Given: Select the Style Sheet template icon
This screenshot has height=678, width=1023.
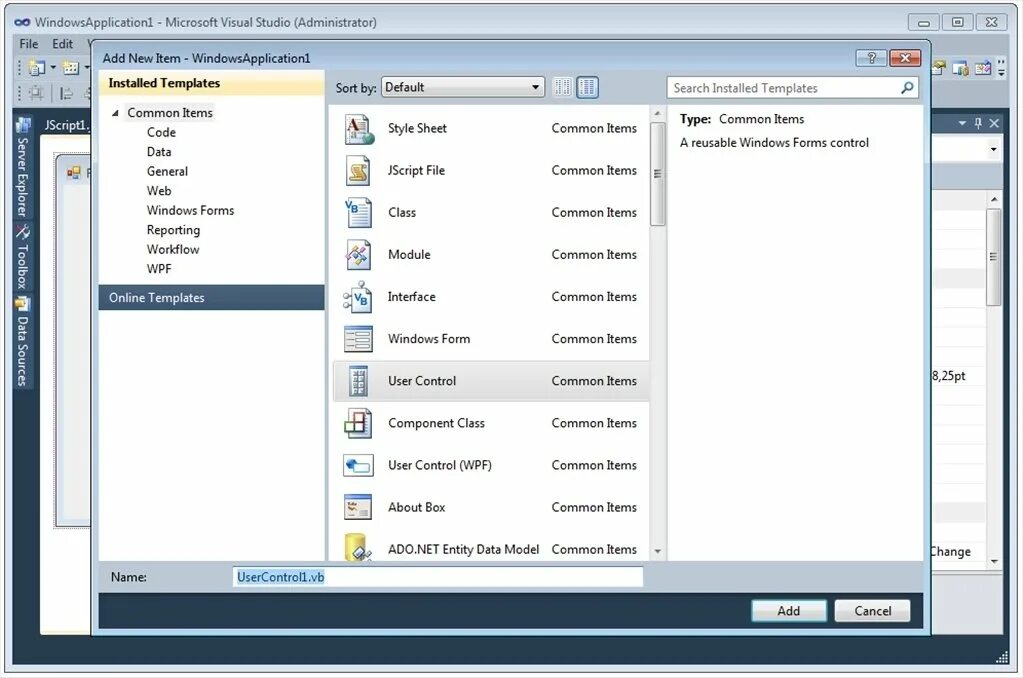Looking at the screenshot, I should (x=358, y=129).
